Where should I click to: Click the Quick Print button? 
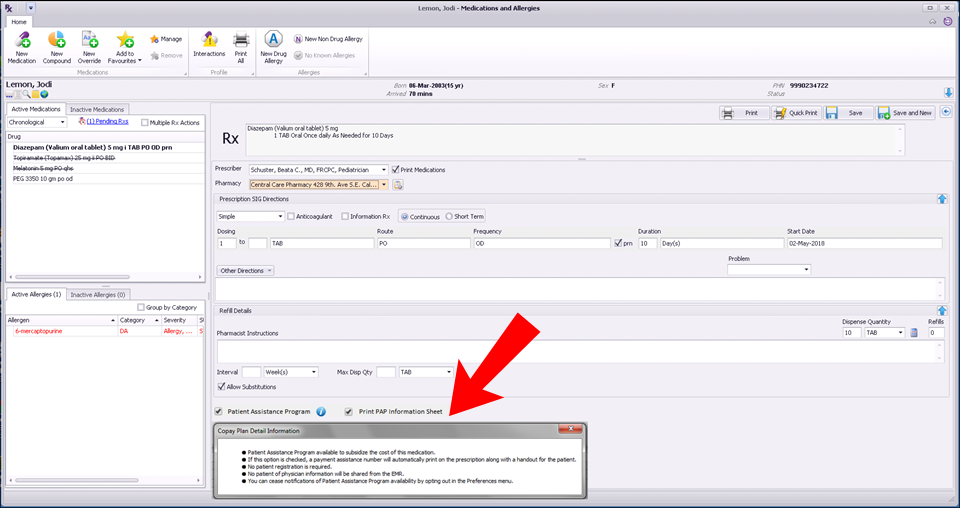796,113
